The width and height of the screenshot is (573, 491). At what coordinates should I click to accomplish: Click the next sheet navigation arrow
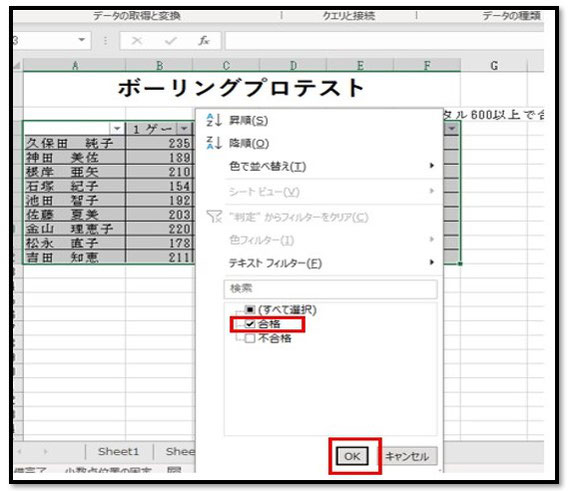tap(45, 452)
